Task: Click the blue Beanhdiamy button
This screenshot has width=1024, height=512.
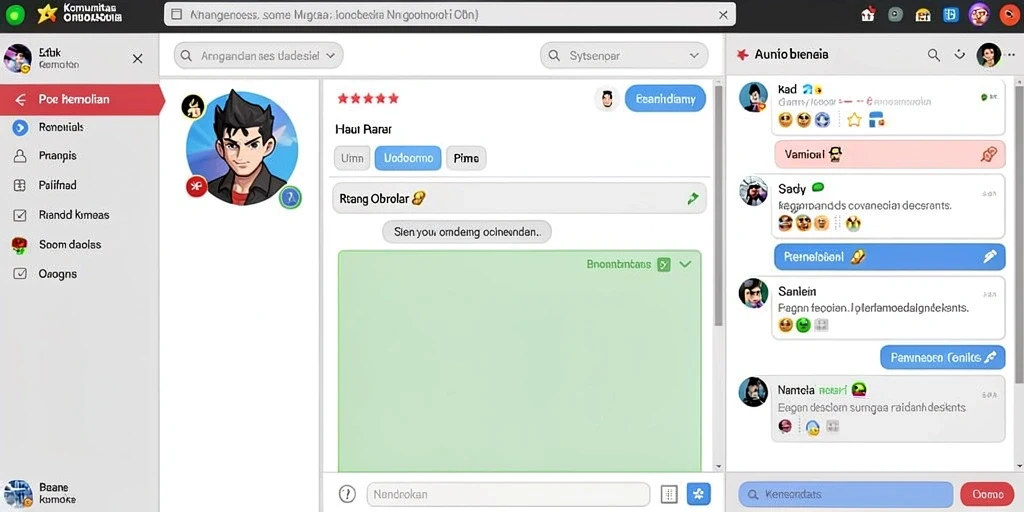Action: coord(665,99)
